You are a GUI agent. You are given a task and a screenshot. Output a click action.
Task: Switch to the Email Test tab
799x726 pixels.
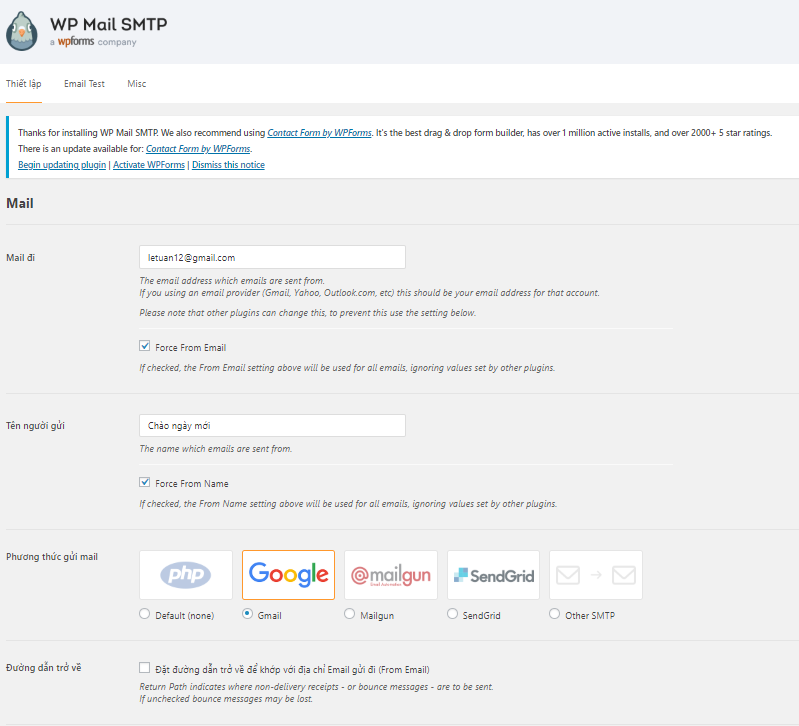click(84, 84)
